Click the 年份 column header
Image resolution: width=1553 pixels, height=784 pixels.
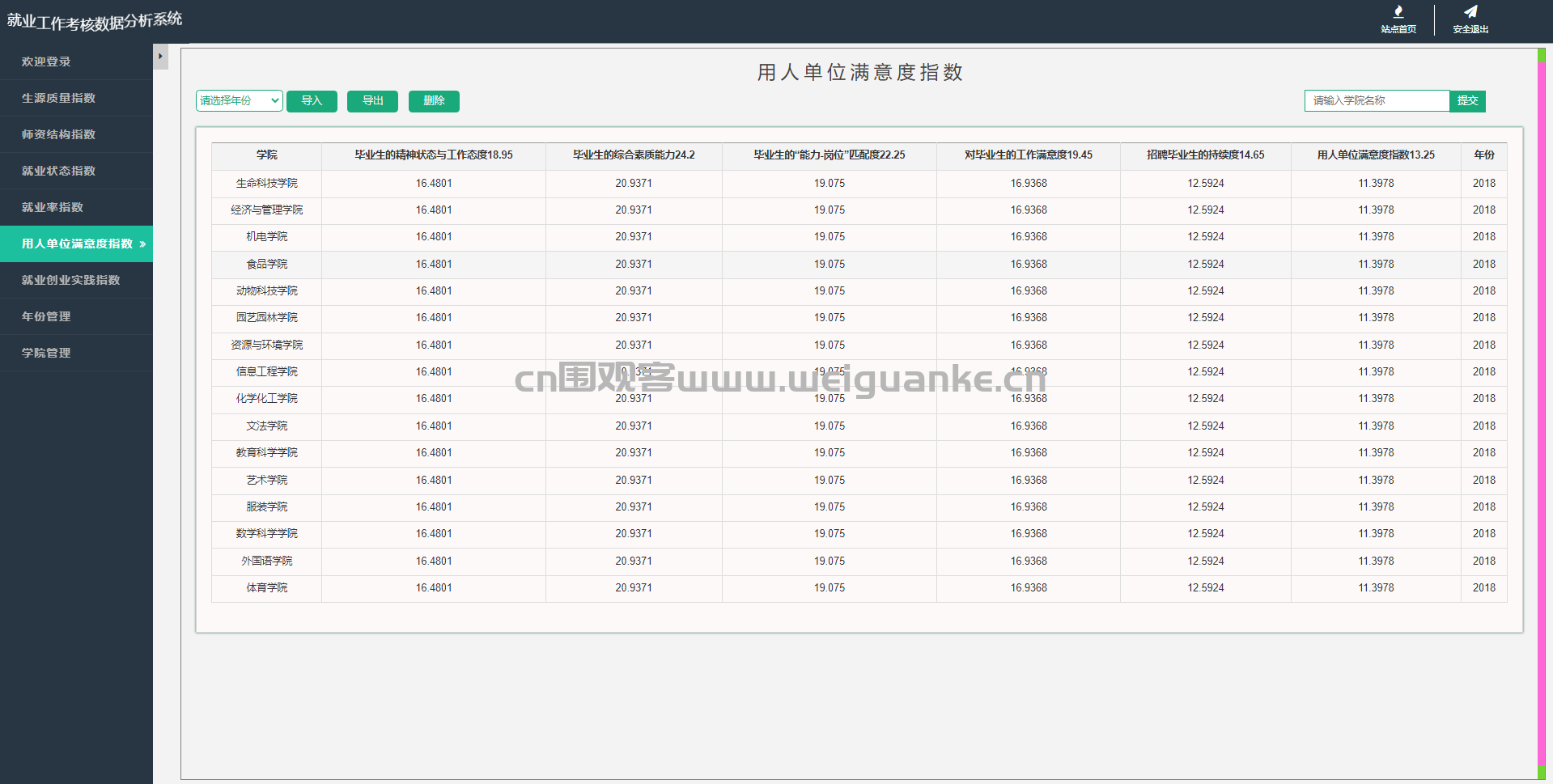pos(1484,155)
